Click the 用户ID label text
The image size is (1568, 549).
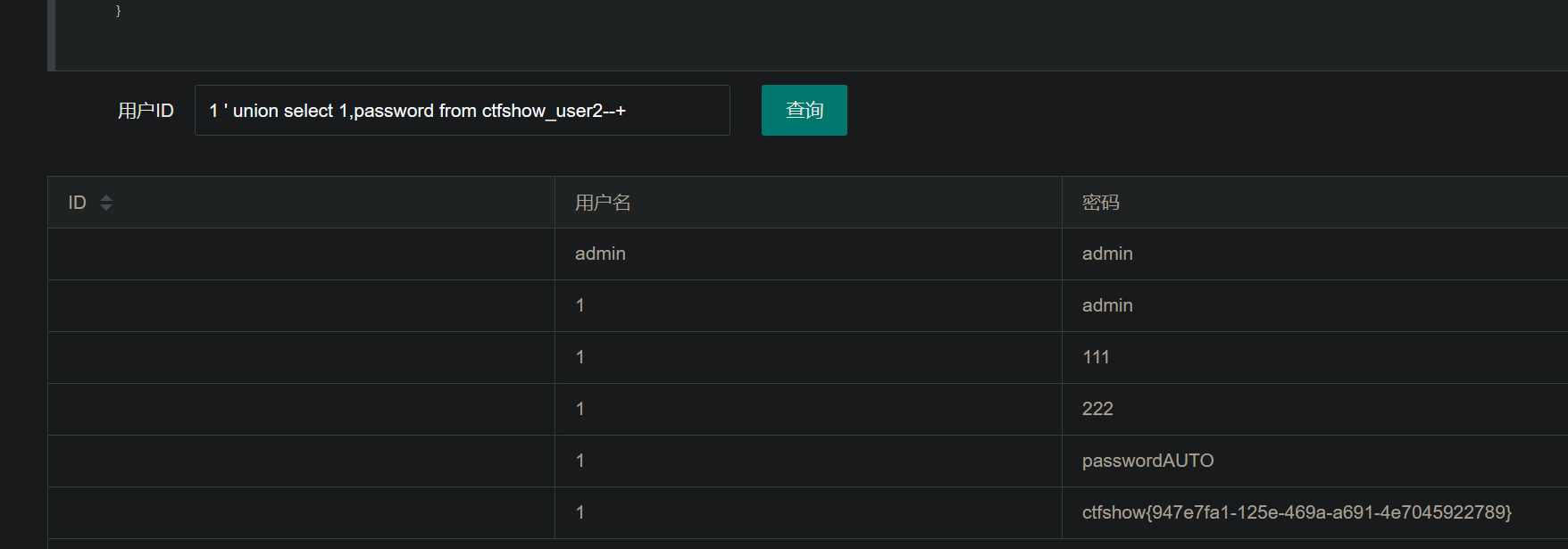(146, 111)
